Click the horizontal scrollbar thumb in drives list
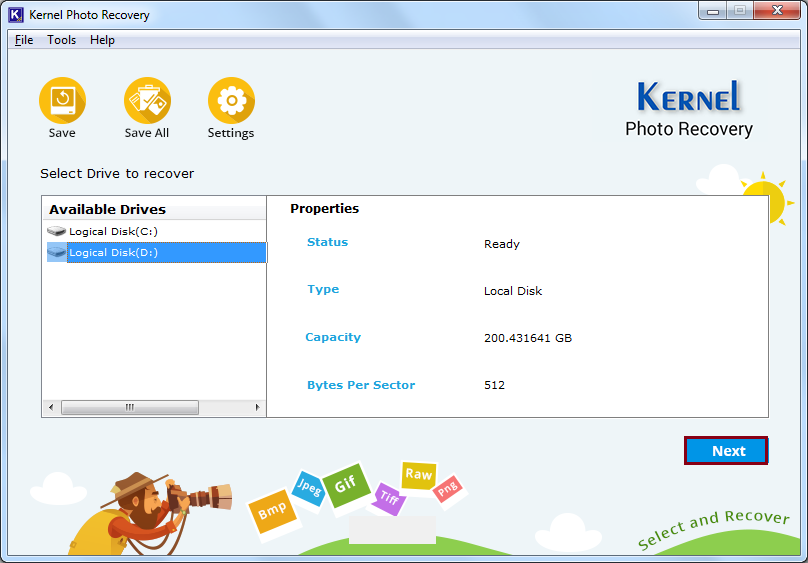The width and height of the screenshot is (808, 563). pos(130,407)
